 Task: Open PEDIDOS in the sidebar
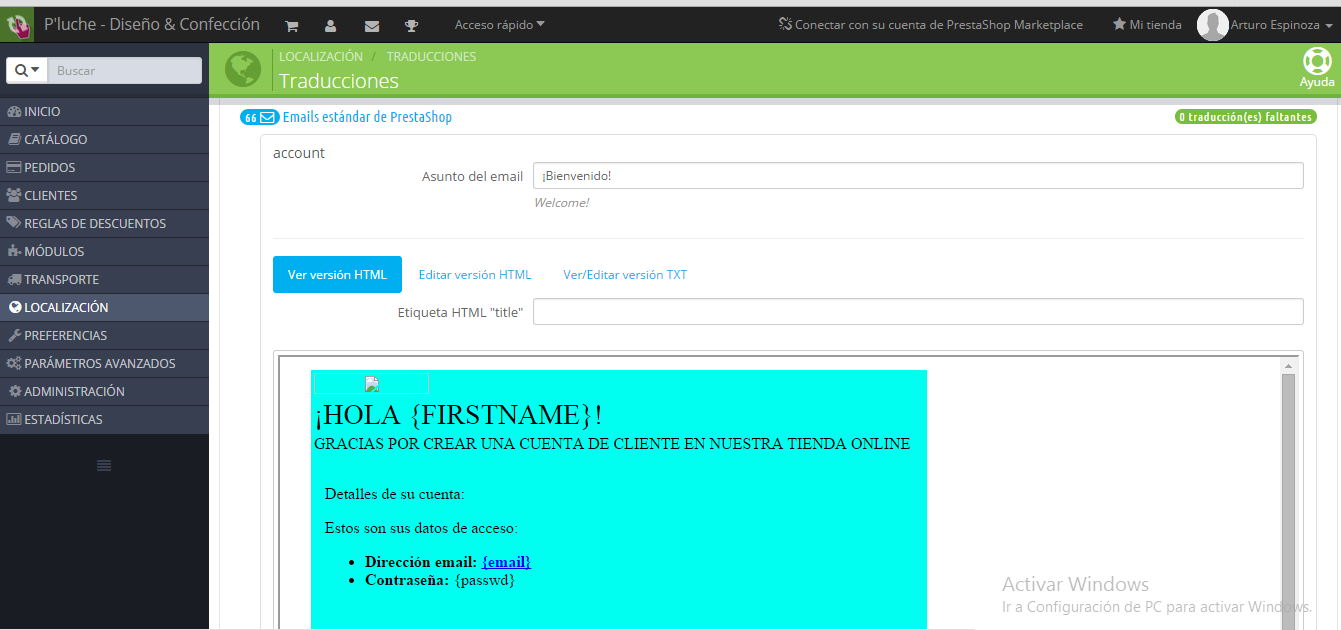104,168
